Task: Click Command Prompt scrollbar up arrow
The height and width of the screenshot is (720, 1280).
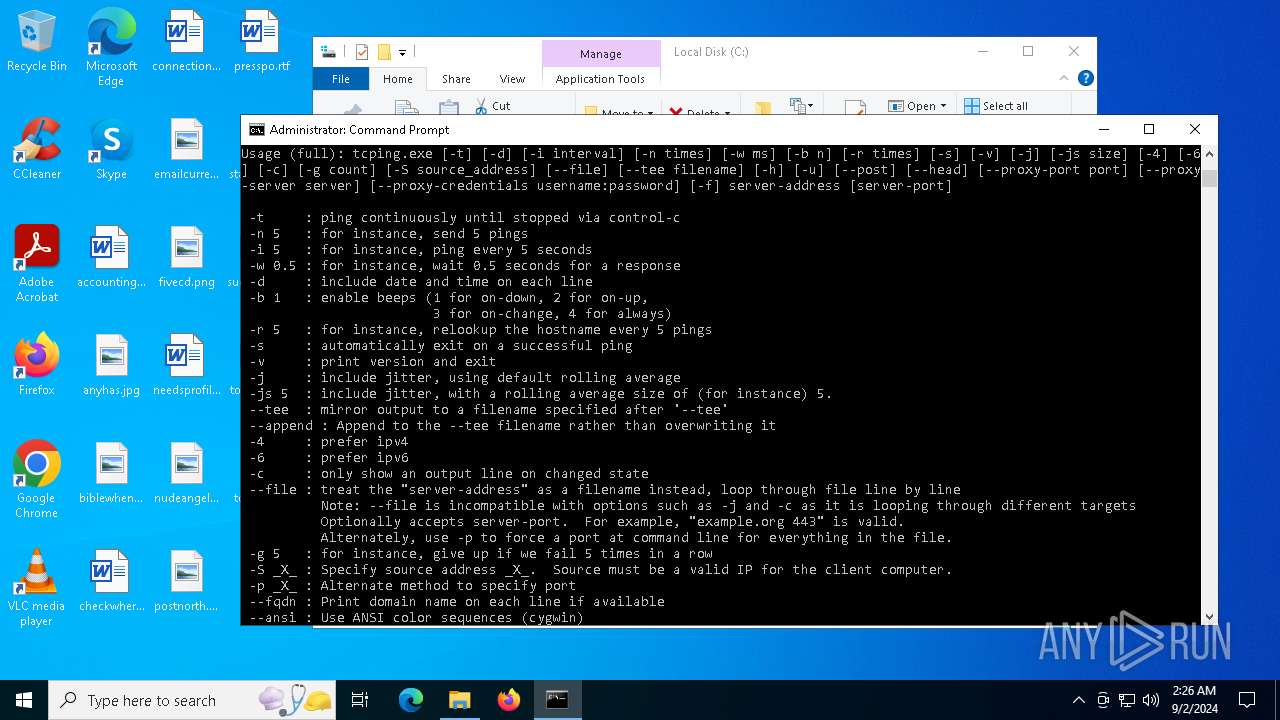Action: tap(1209, 154)
